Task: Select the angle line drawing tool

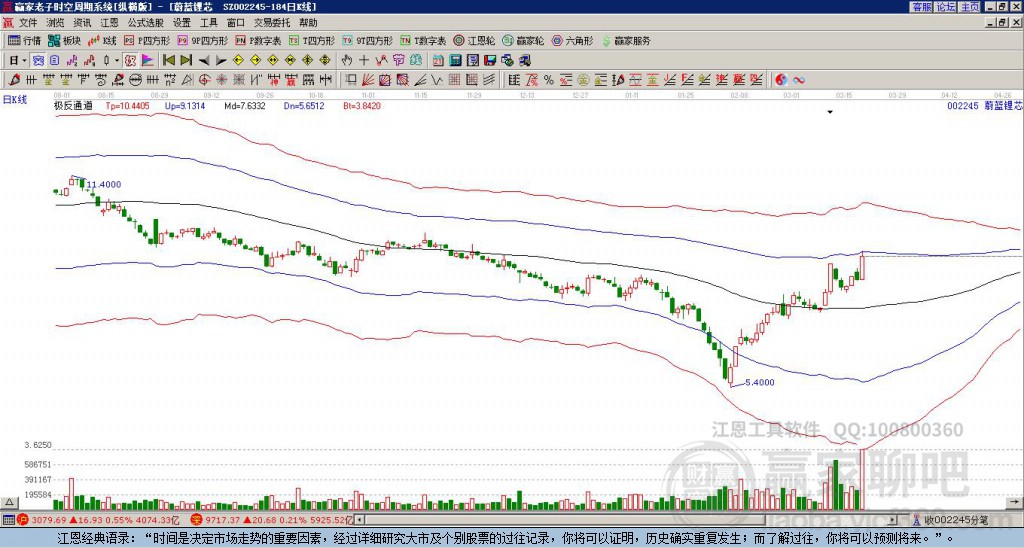Action: pos(421,80)
